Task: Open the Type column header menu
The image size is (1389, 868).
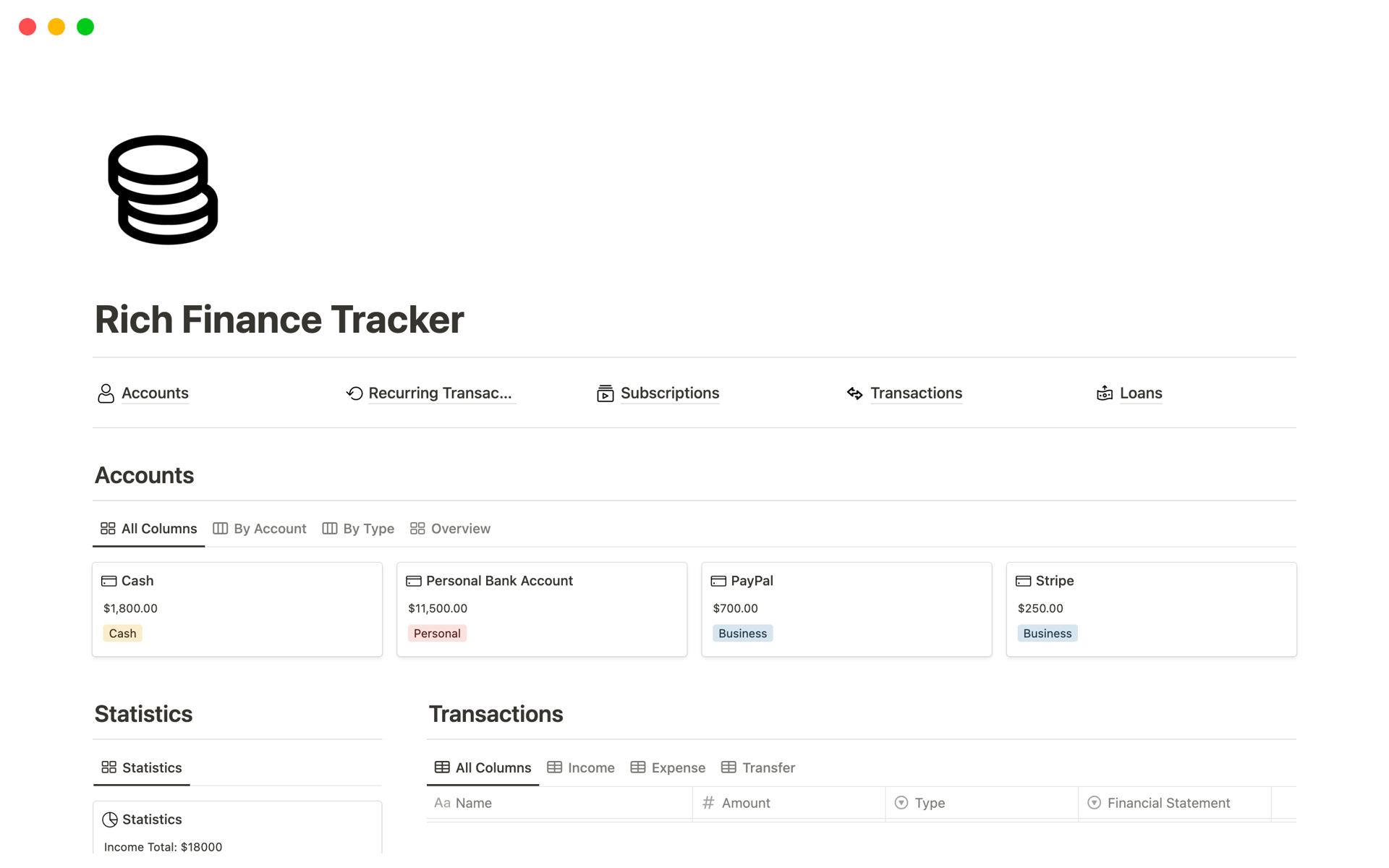Action: [929, 803]
